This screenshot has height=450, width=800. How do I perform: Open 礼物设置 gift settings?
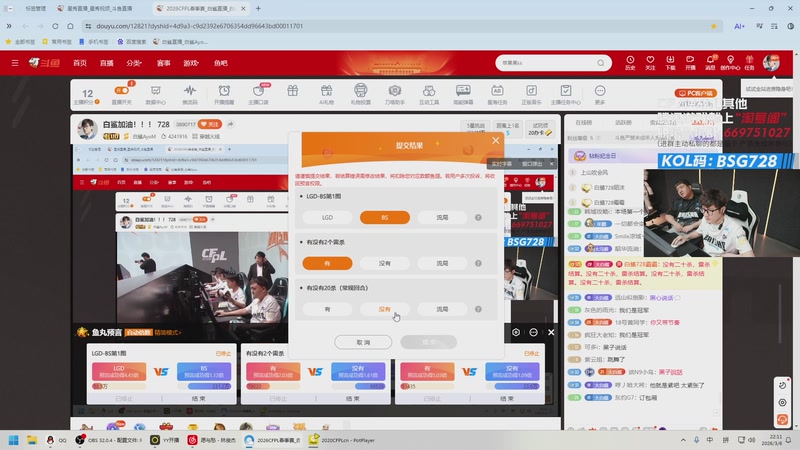tap(361, 94)
